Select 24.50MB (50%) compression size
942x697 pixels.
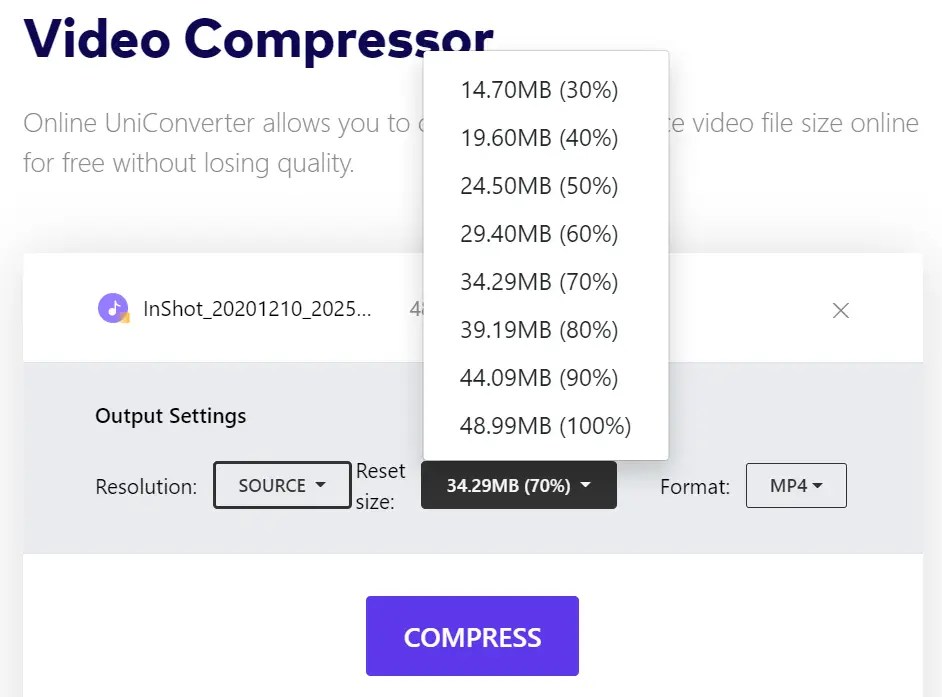tap(539, 186)
